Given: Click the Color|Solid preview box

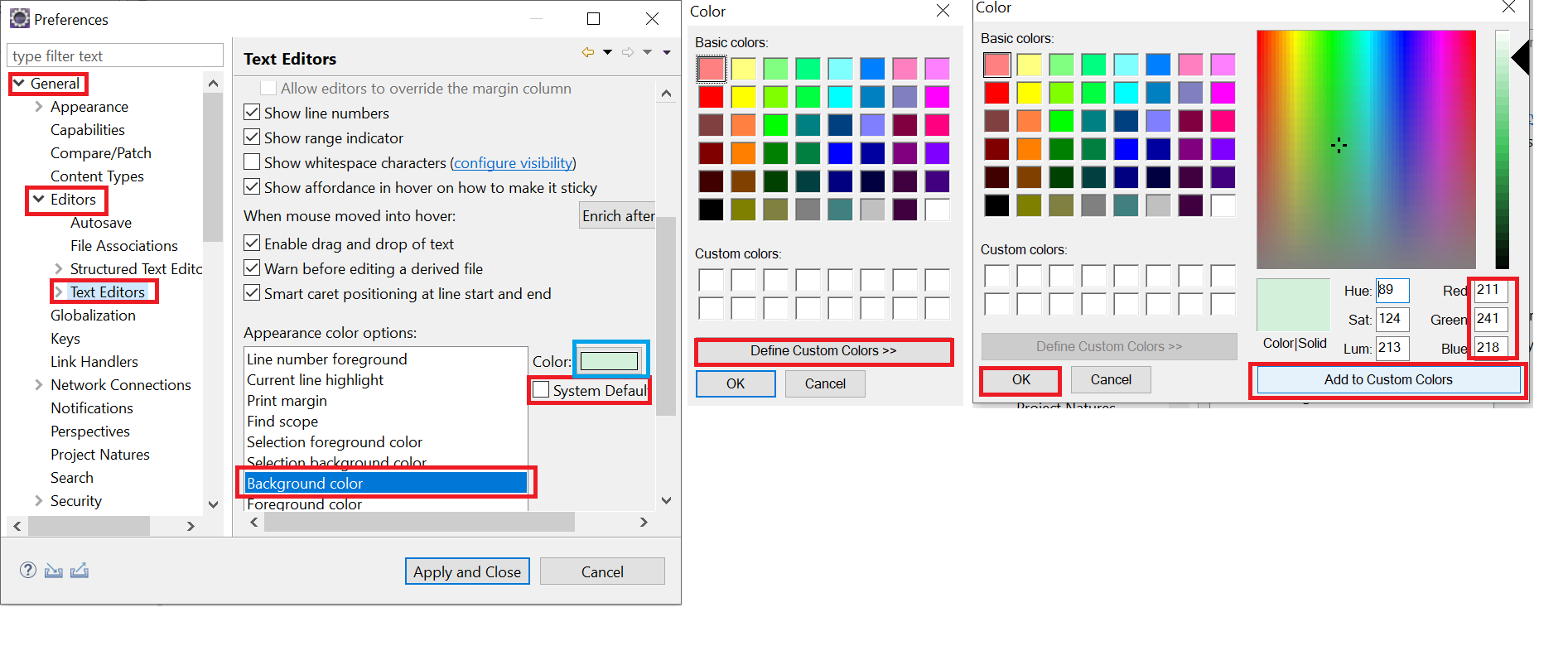Looking at the screenshot, I should click(x=1293, y=305).
